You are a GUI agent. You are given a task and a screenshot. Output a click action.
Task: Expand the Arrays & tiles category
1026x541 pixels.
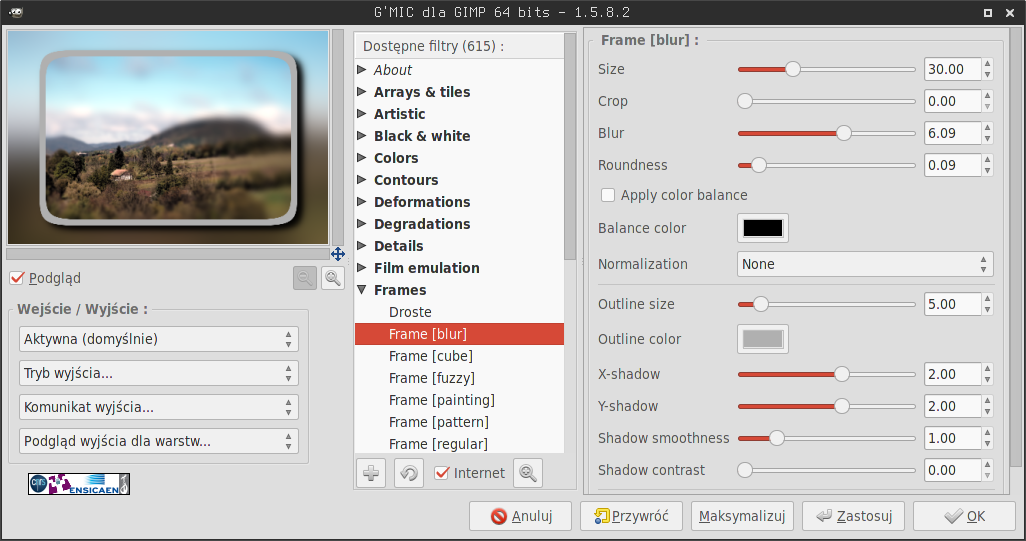(361, 92)
